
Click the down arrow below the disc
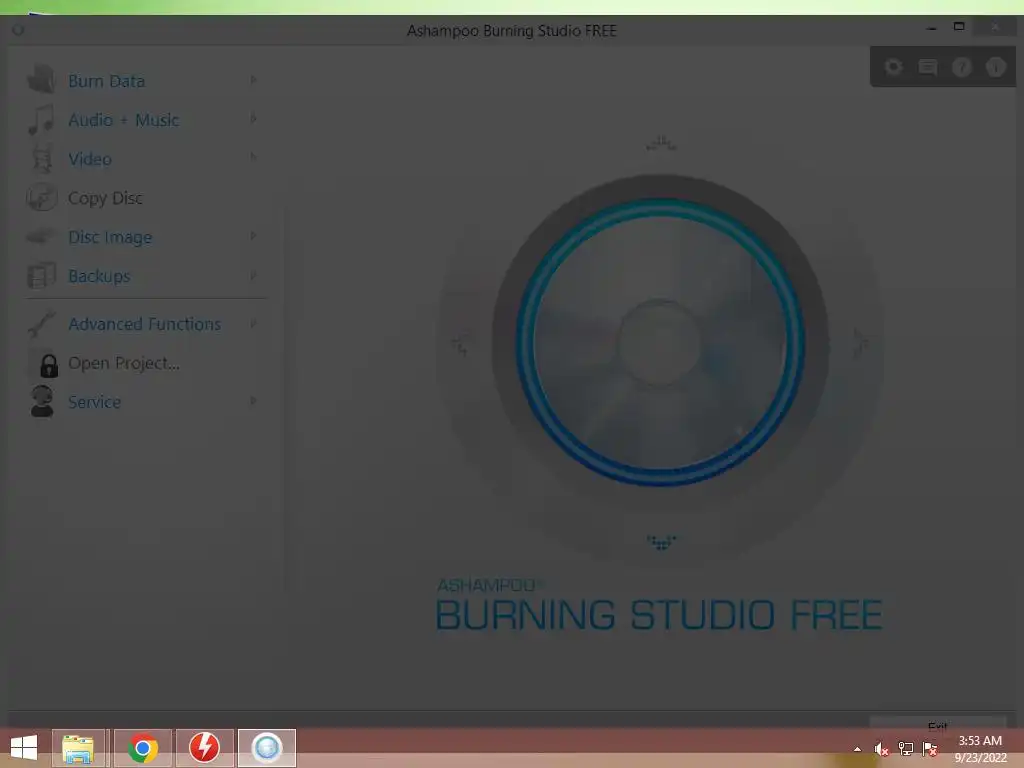pyautogui.click(x=661, y=542)
